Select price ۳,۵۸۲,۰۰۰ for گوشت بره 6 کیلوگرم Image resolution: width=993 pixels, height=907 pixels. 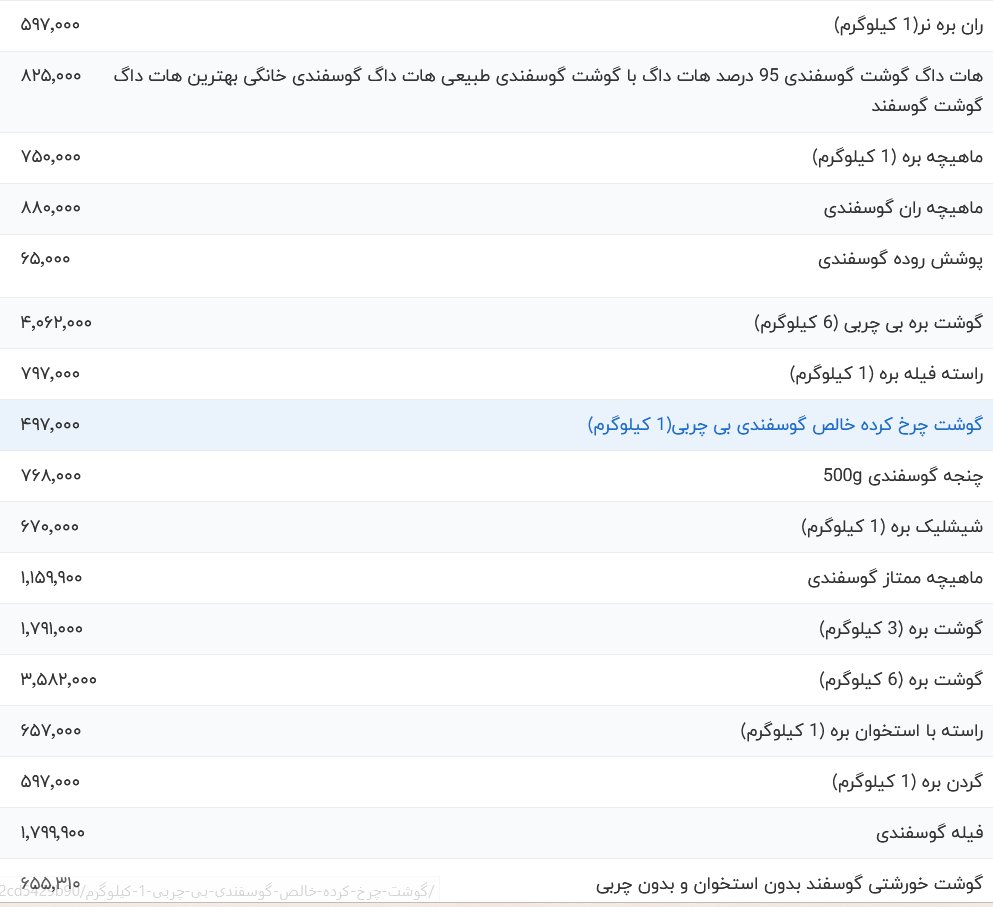click(58, 680)
